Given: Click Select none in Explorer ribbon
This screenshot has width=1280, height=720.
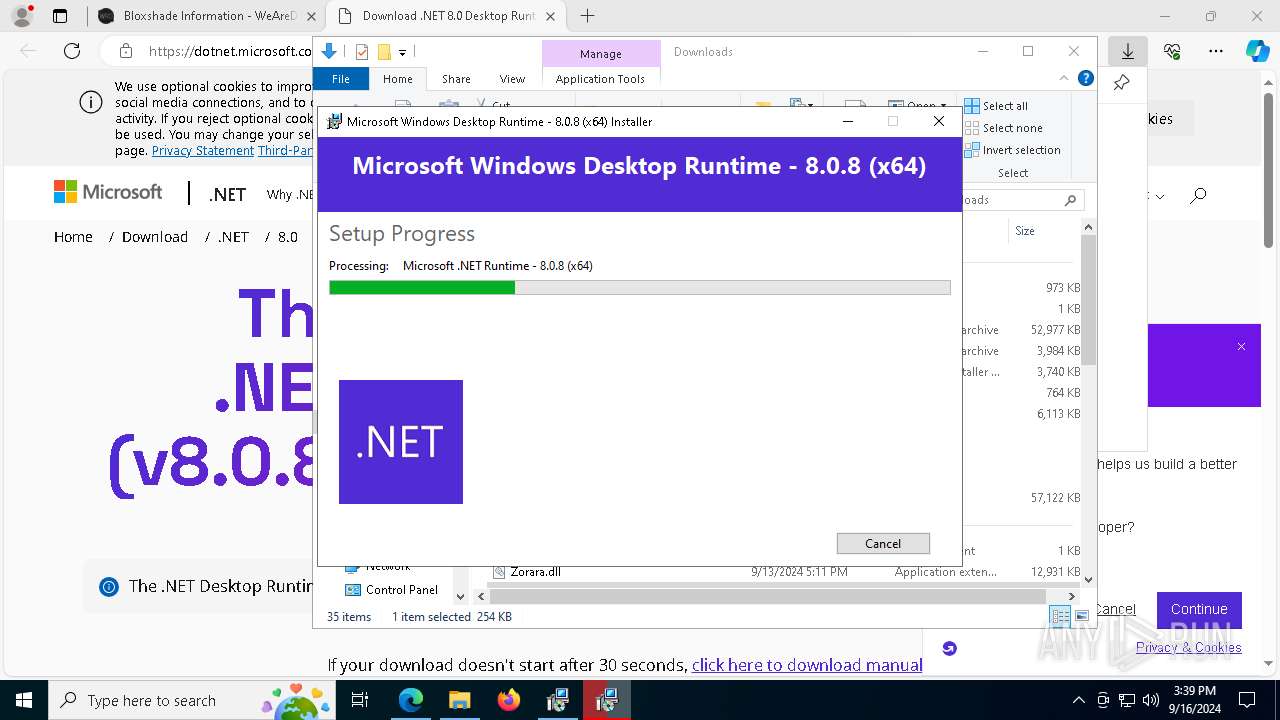Looking at the screenshot, I should coord(1003,128).
